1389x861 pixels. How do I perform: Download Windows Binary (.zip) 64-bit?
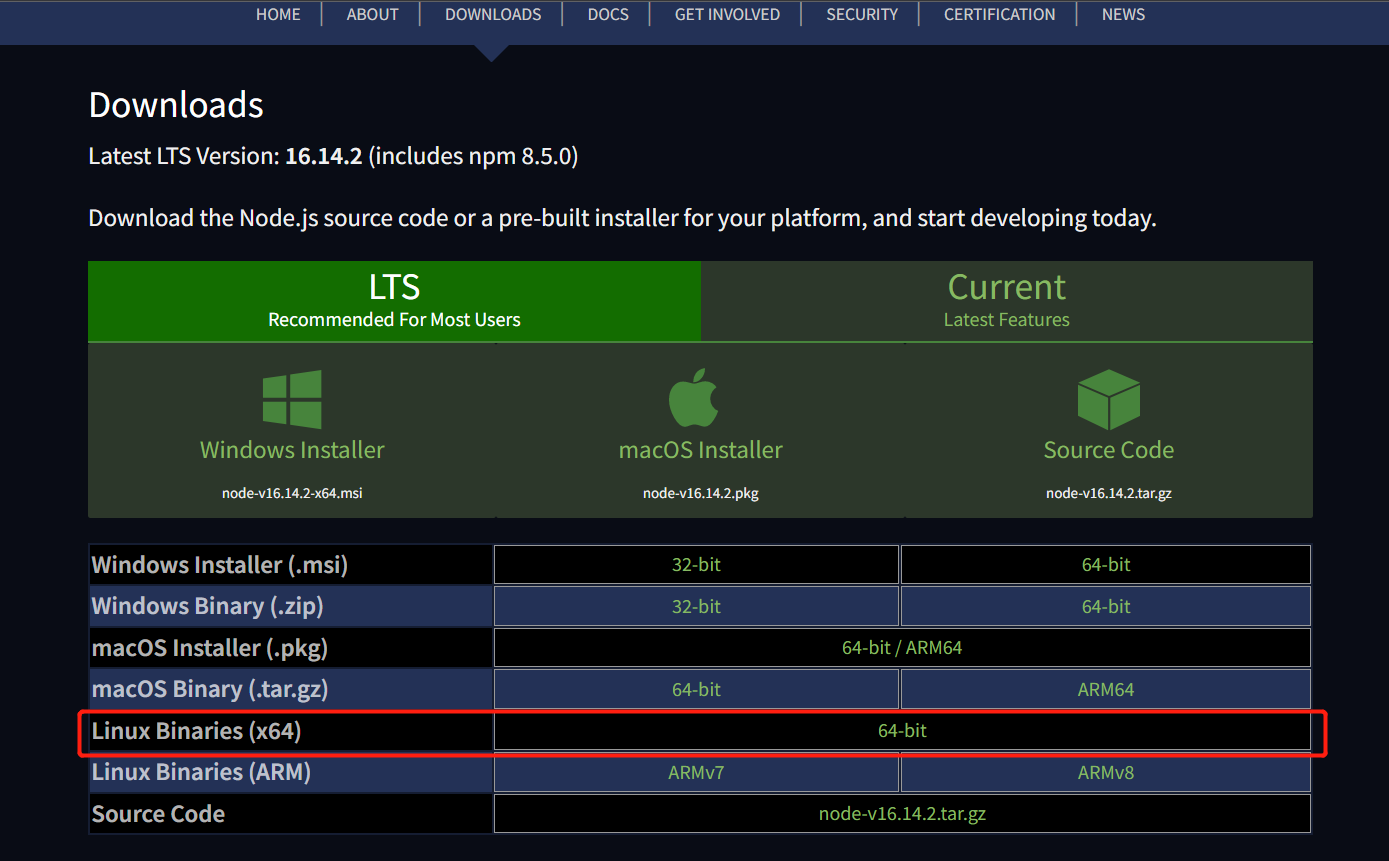click(1106, 606)
